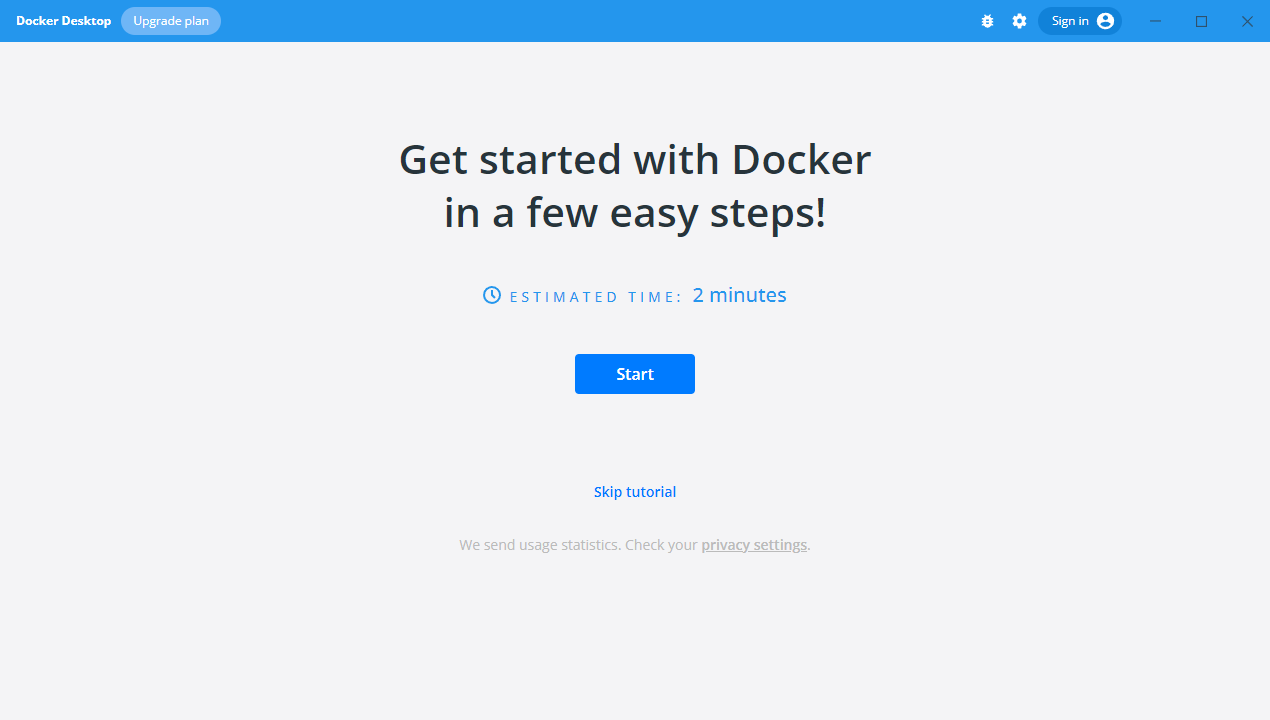Image resolution: width=1270 pixels, height=720 pixels.
Task: Click the "2 minutes" estimated time value
Action: 739,295
